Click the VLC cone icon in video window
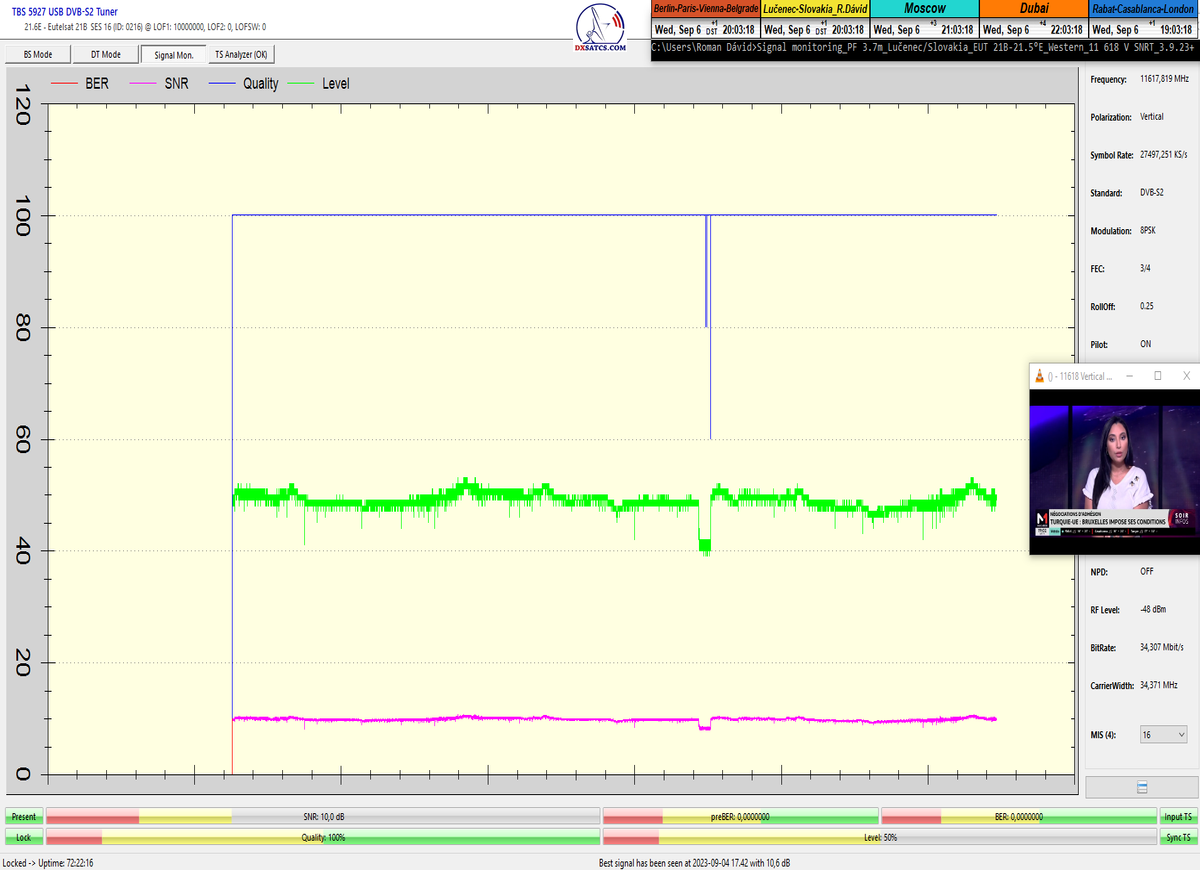Viewport: 1200px width, 870px height. [1040, 376]
